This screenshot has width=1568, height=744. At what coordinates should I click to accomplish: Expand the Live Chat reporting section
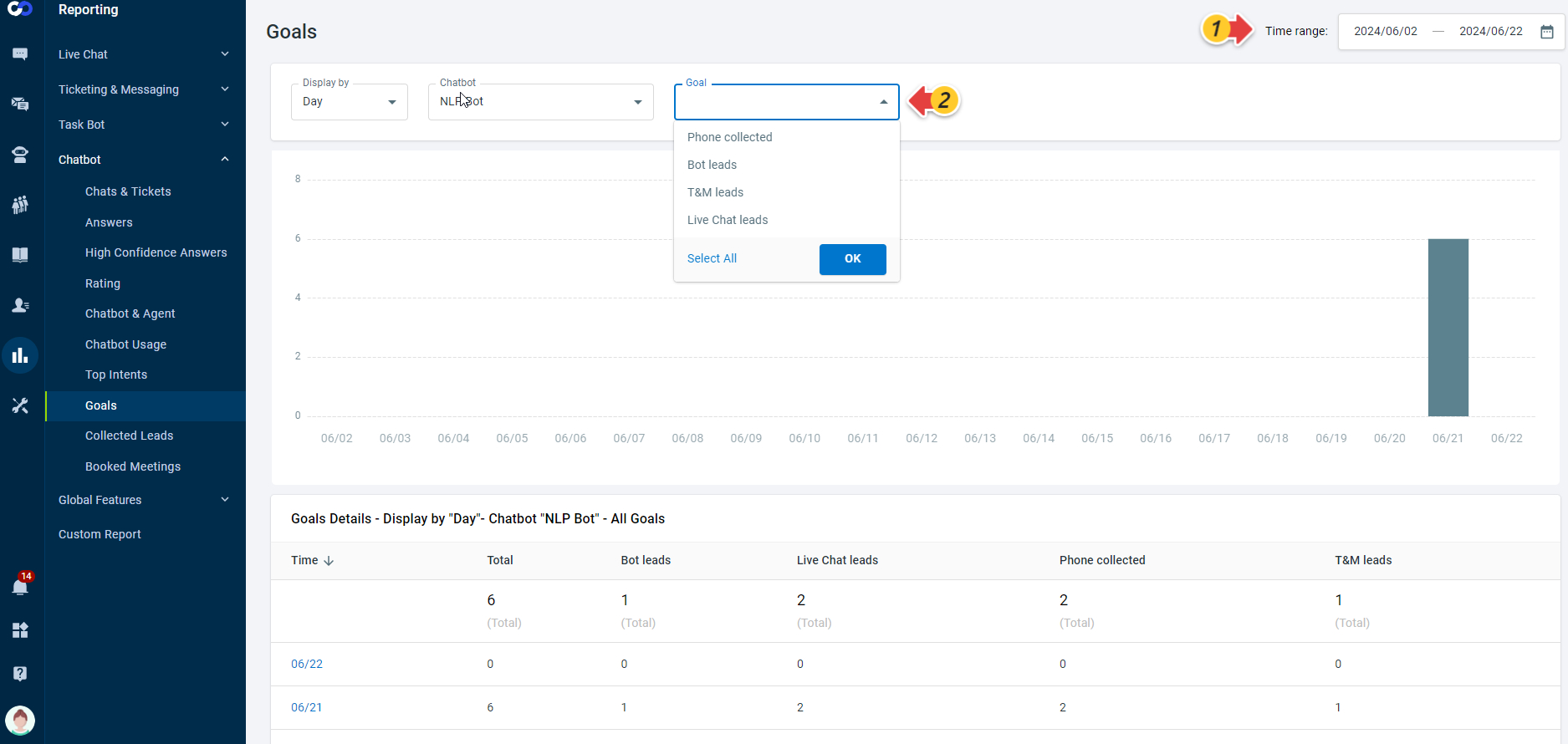(x=144, y=54)
